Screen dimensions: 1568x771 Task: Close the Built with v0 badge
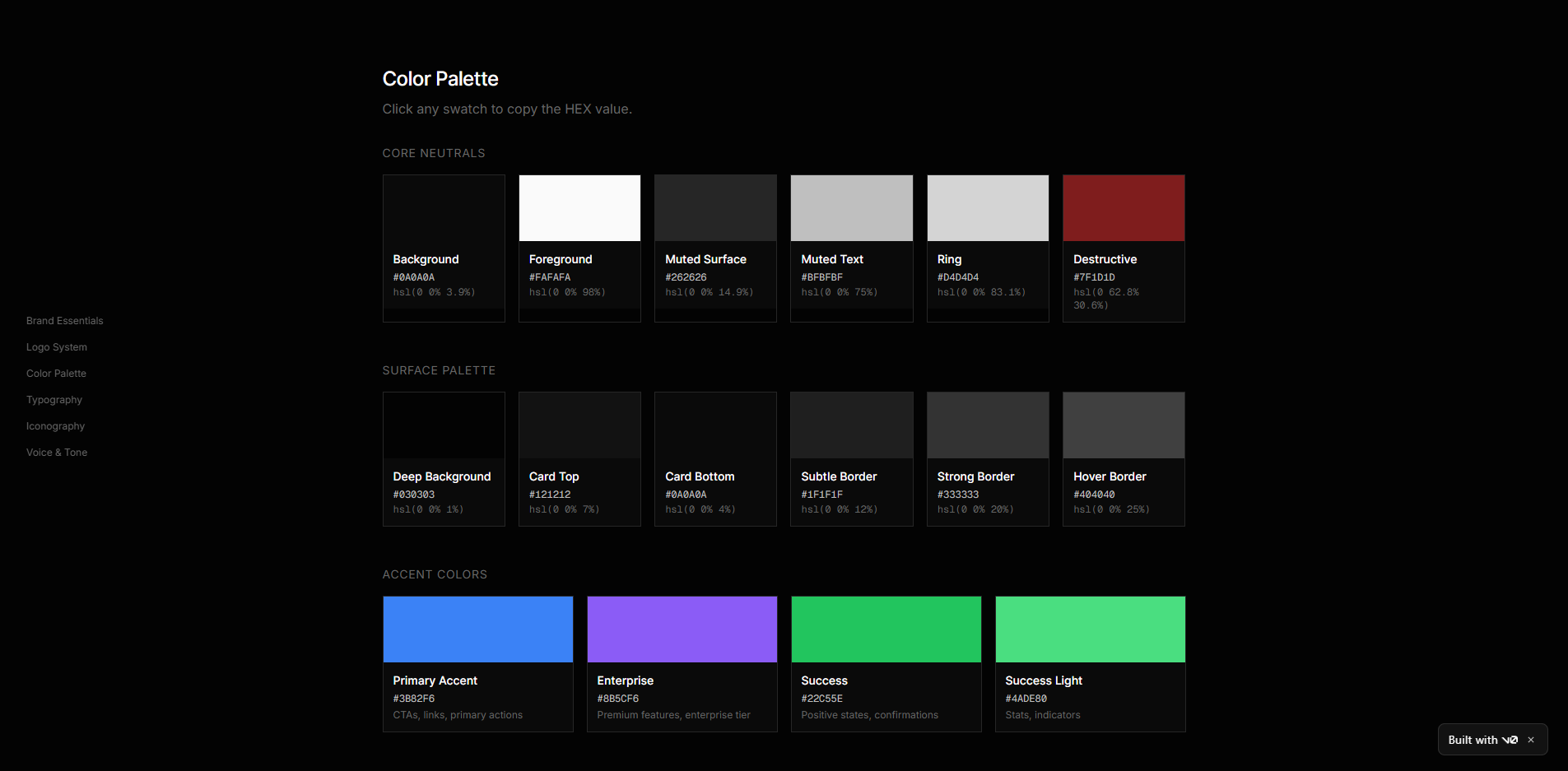click(x=1531, y=740)
